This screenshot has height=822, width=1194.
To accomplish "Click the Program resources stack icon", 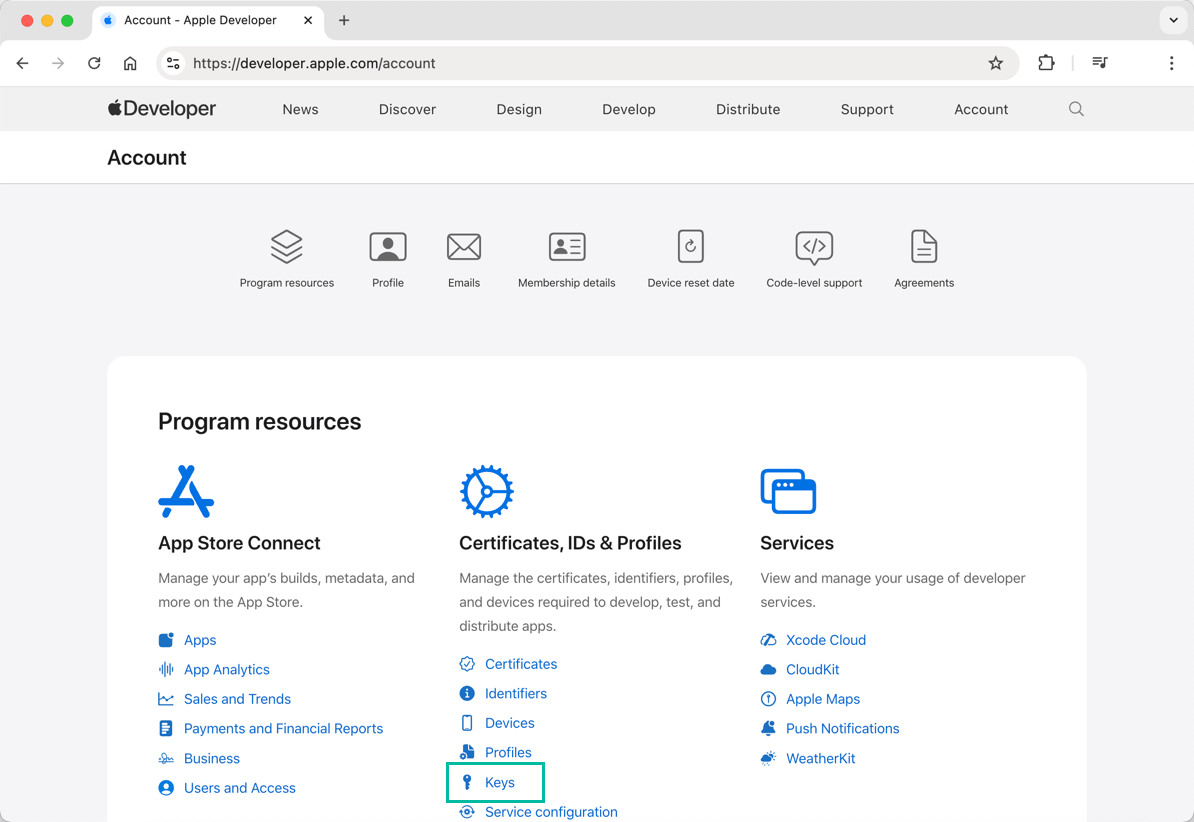I will point(286,247).
